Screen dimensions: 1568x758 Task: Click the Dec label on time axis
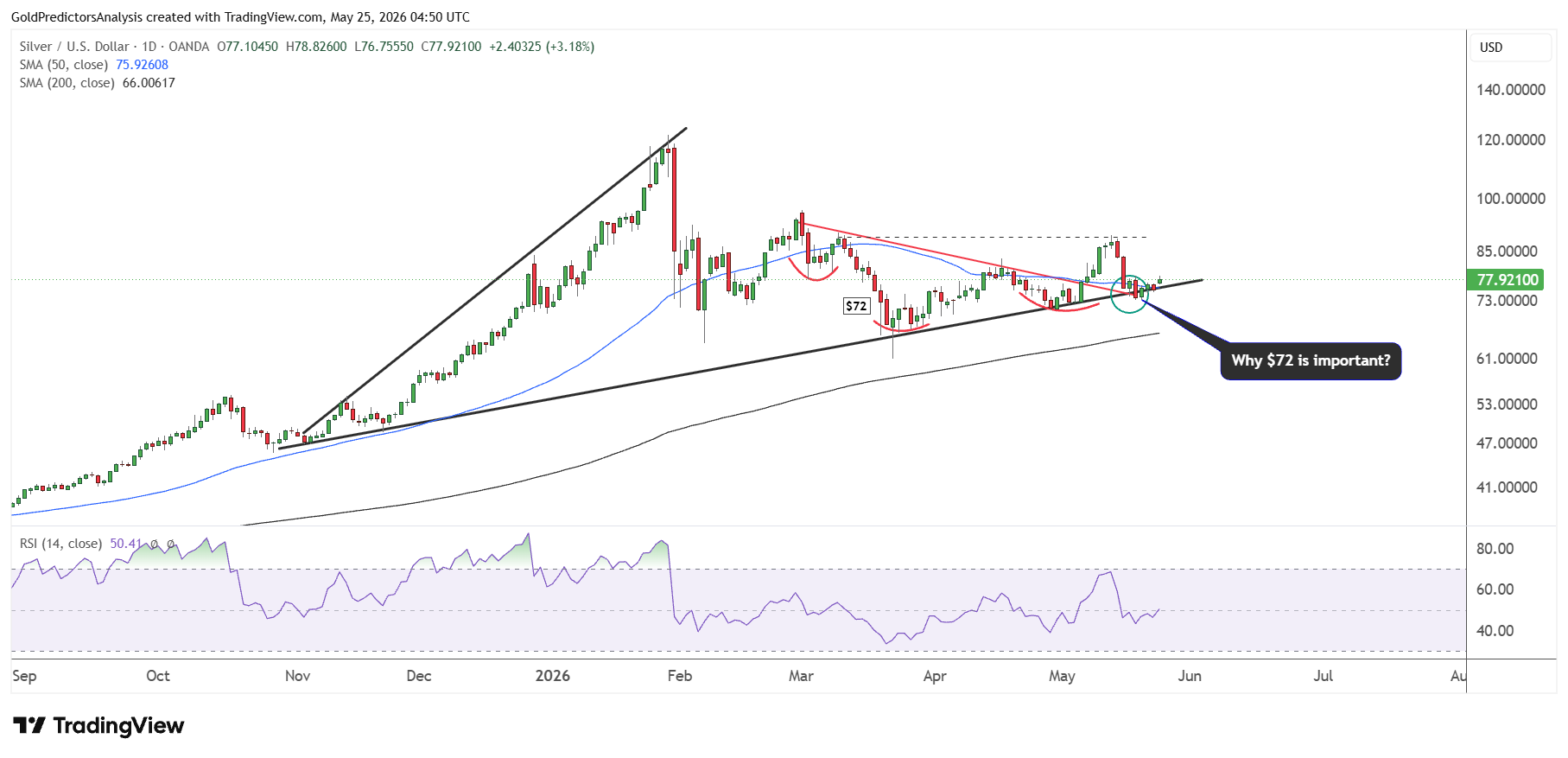[x=419, y=676]
